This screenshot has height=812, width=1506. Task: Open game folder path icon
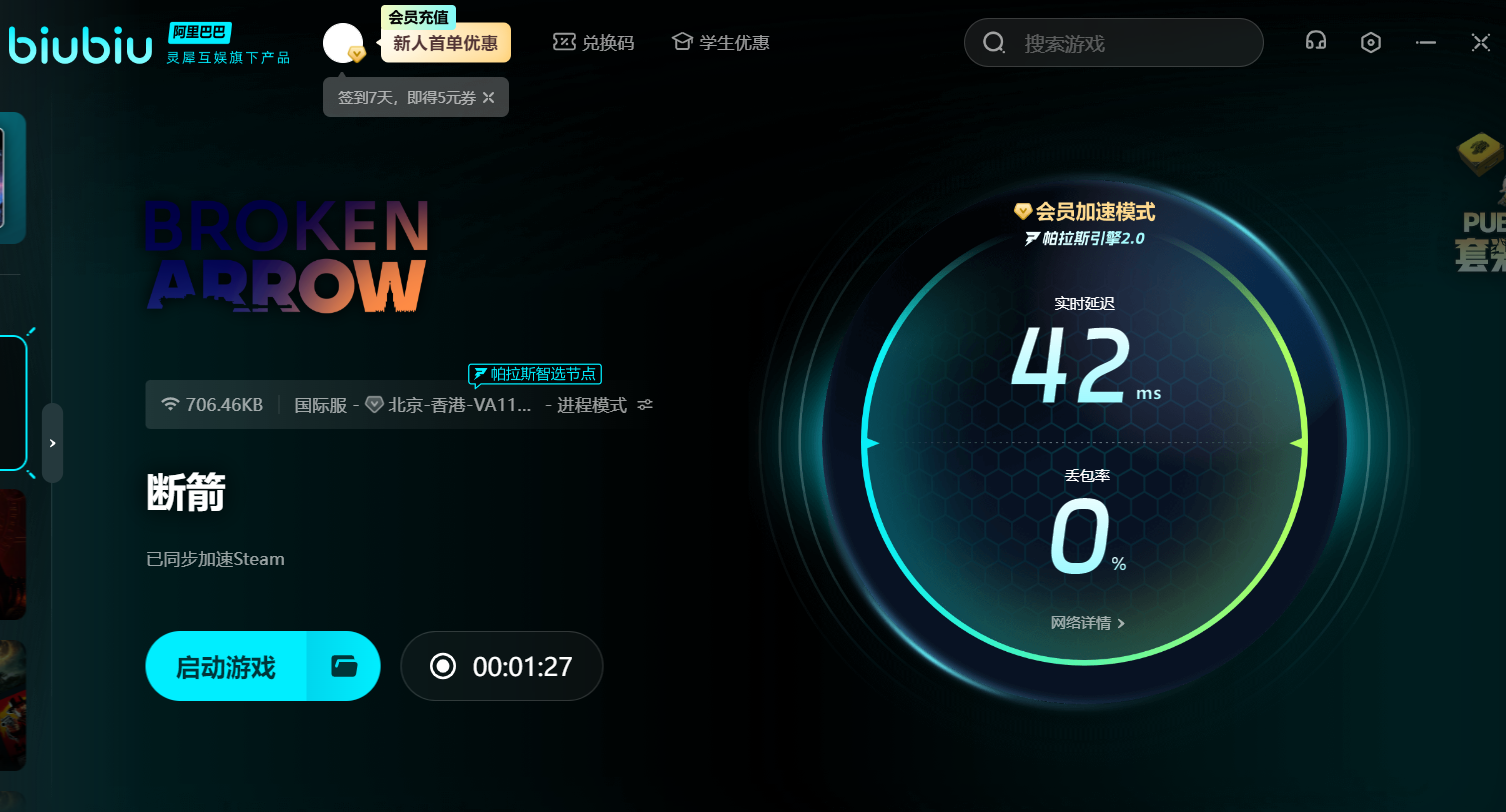point(344,666)
